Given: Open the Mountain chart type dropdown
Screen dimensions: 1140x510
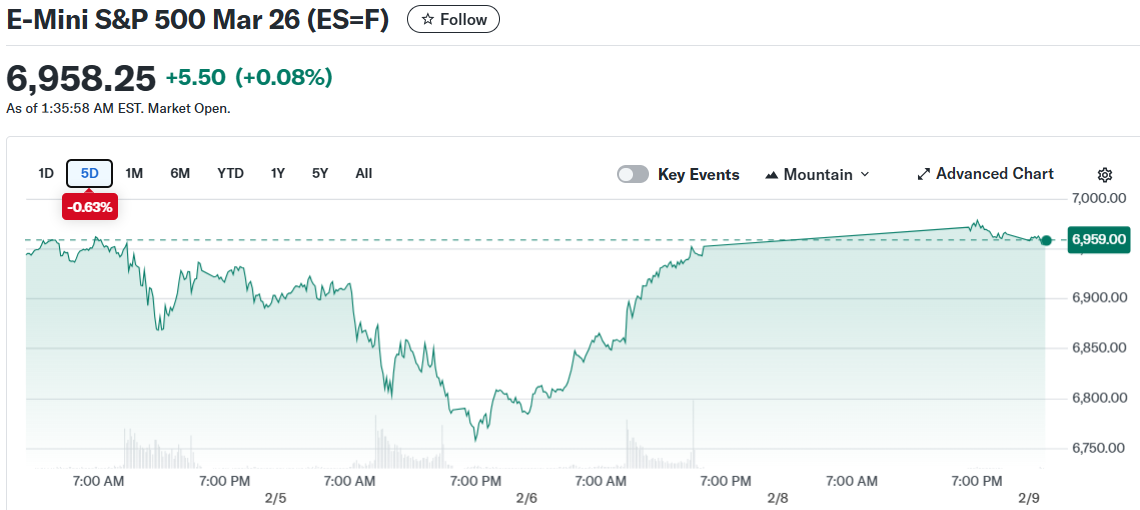Looking at the screenshot, I should 817,175.
